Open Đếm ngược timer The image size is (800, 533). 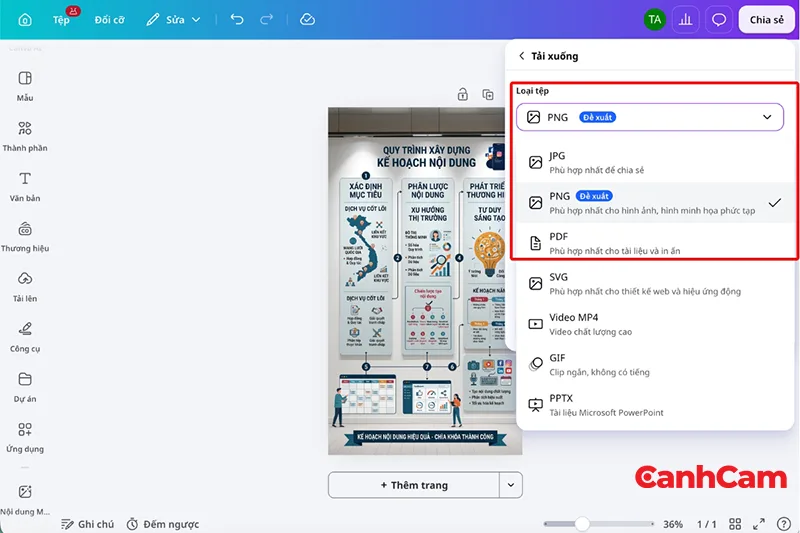point(163,524)
